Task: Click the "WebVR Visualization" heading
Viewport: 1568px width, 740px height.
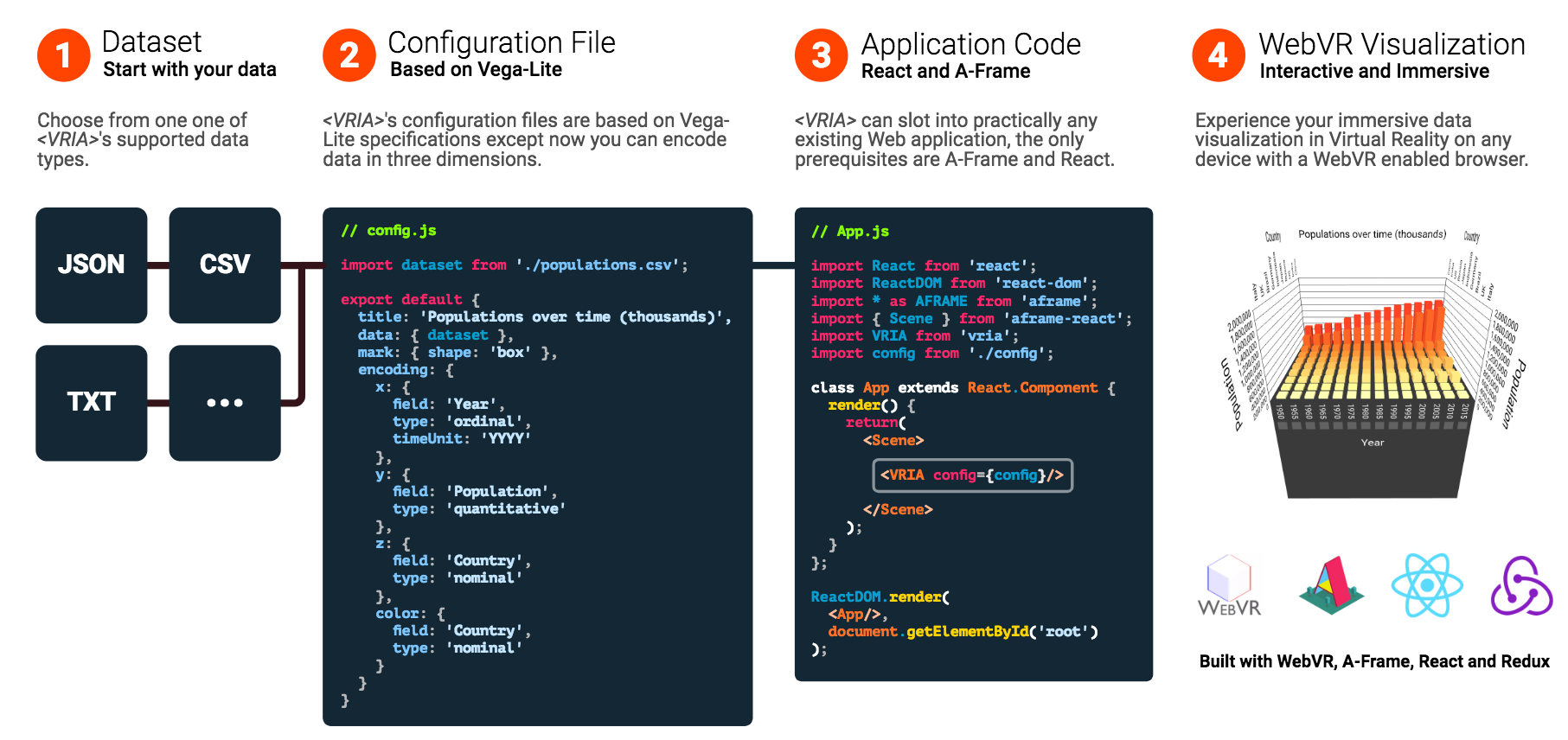Action: click(x=1392, y=44)
